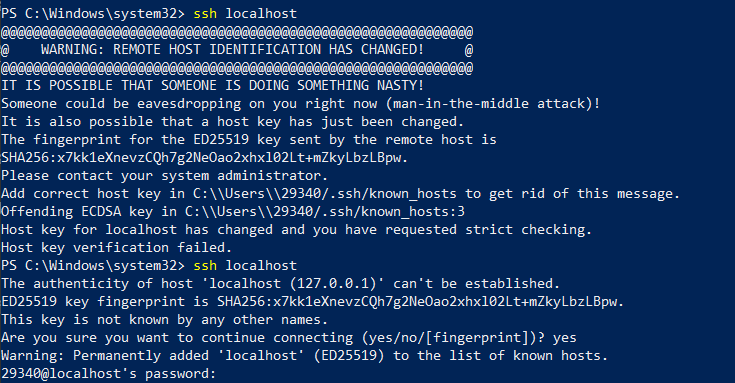Image resolution: width=735 pixels, height=383 pixels.
Task: Click the 'This key is not known' line
Action: [x=164, y=320]
